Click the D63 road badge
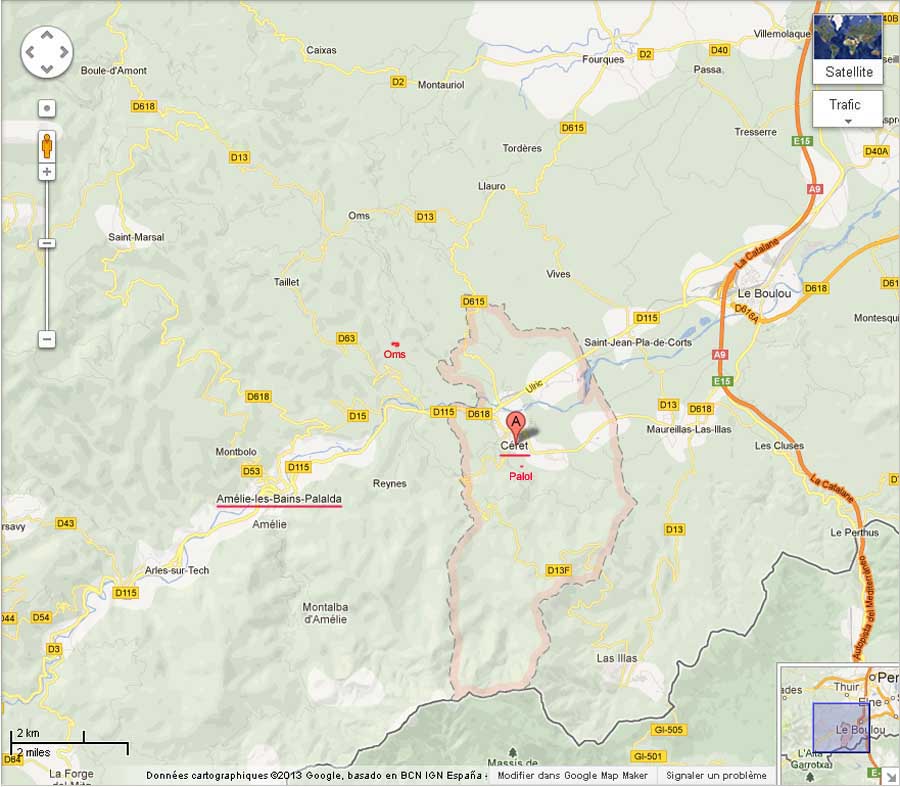 (x=347, y=338)
